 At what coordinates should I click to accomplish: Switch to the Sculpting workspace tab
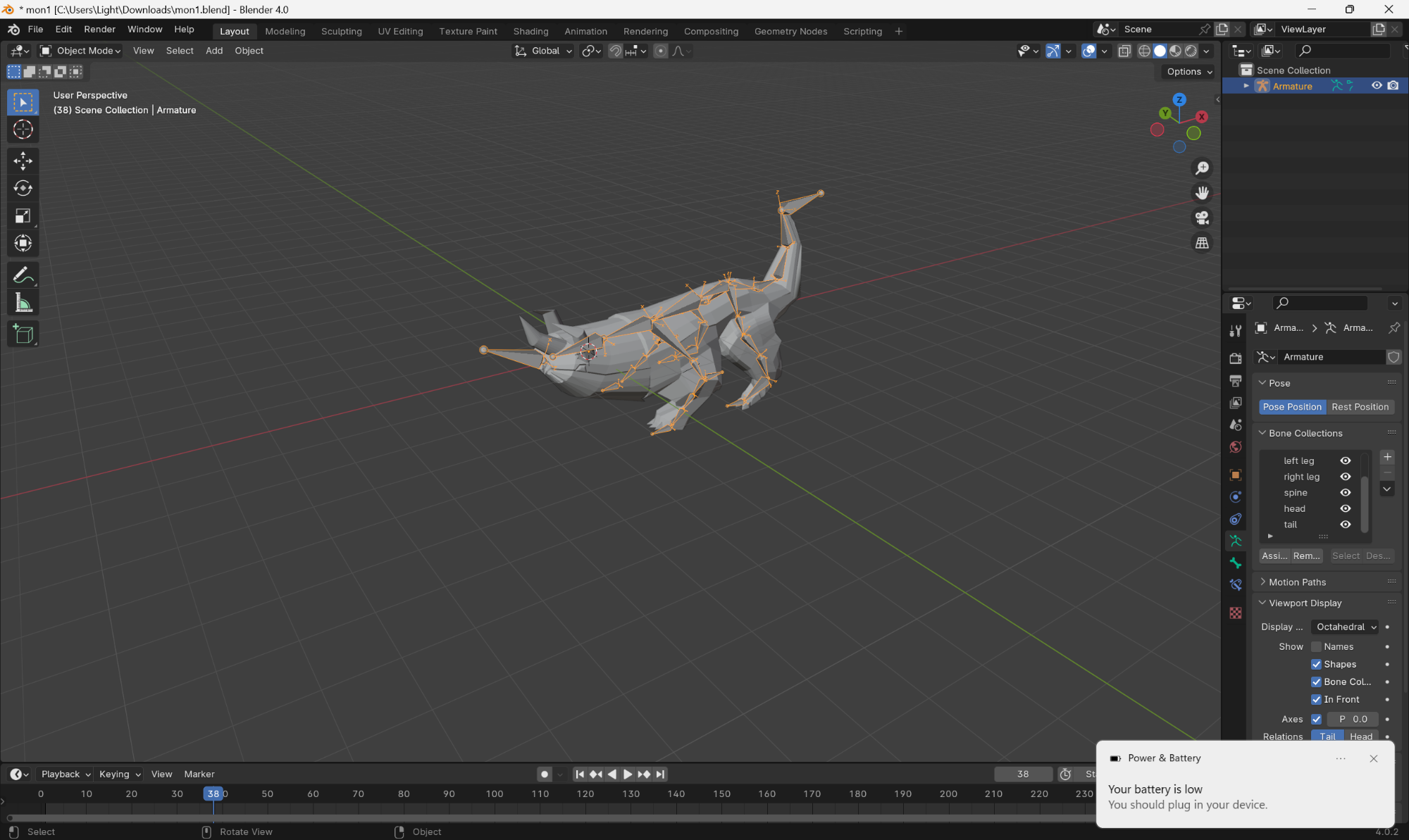[341, 31]
